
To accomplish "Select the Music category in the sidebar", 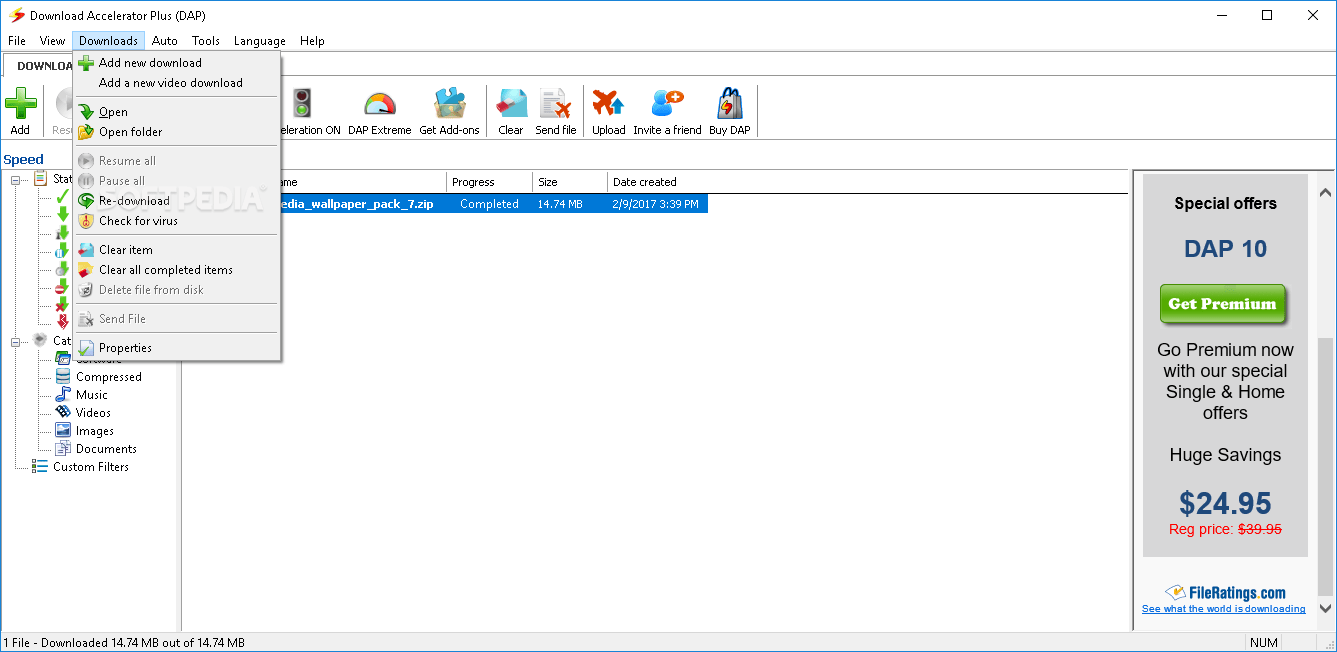I will (x=90, y=394).
